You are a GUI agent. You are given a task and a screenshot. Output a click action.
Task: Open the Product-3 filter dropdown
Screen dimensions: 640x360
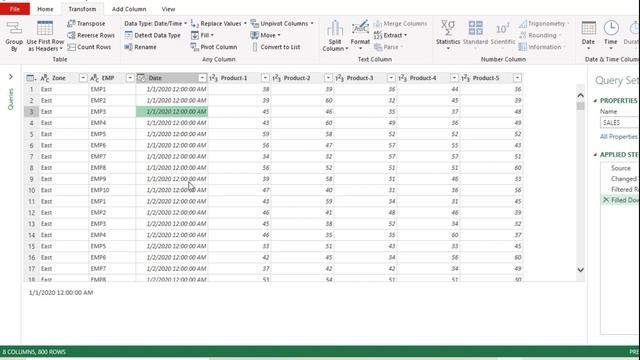click(391, 78)
